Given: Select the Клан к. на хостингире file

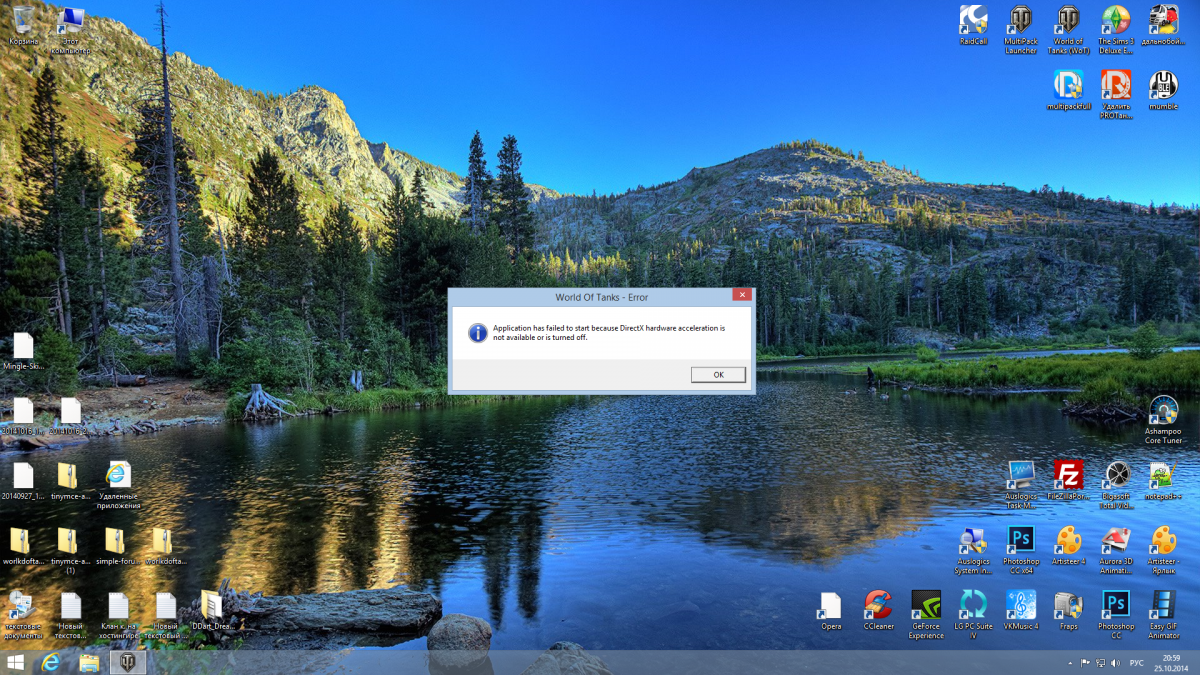Looking at the screenshot, I should 118,615.
